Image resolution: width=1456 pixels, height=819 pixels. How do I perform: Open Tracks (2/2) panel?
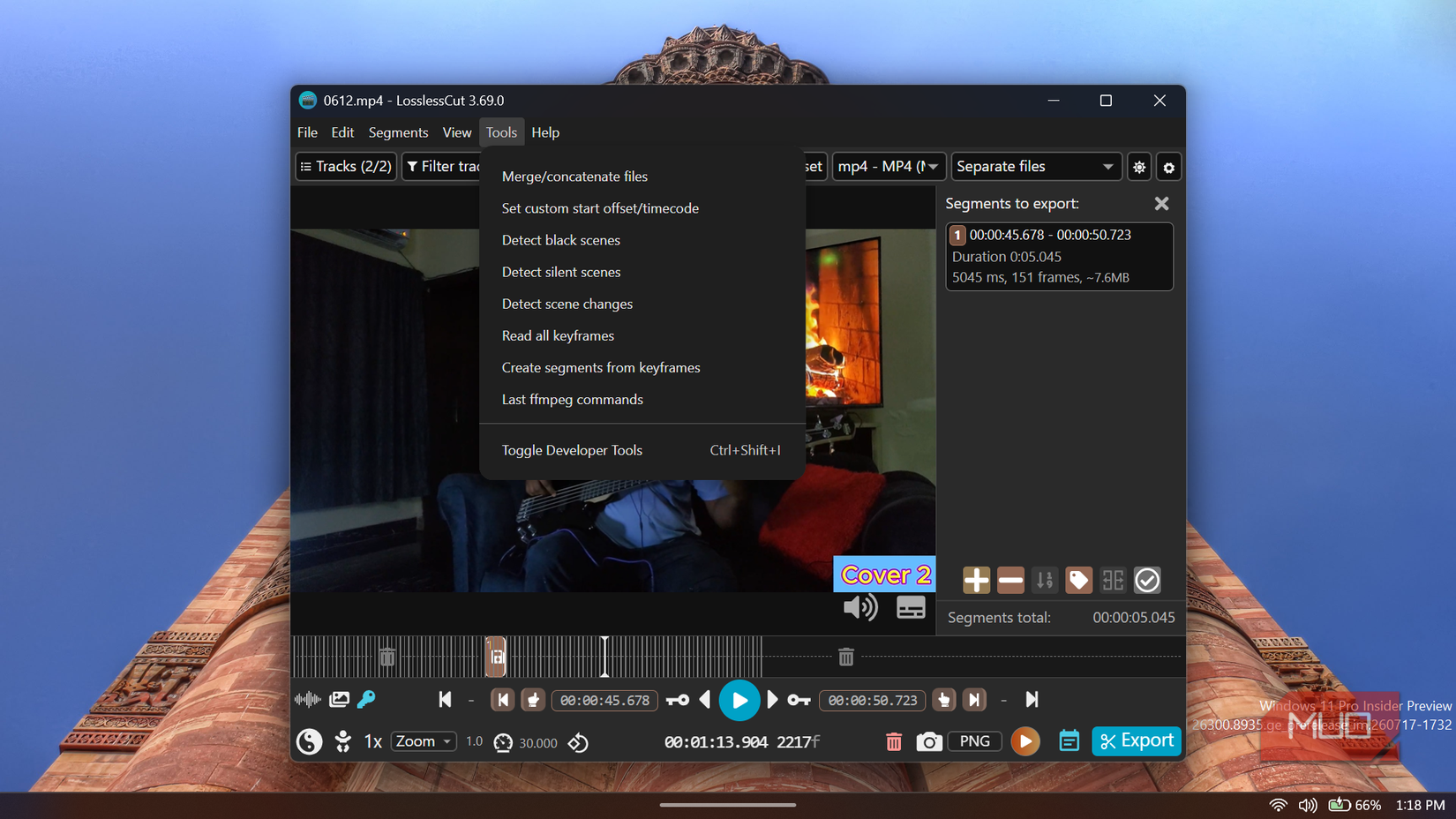pos(346,166)
